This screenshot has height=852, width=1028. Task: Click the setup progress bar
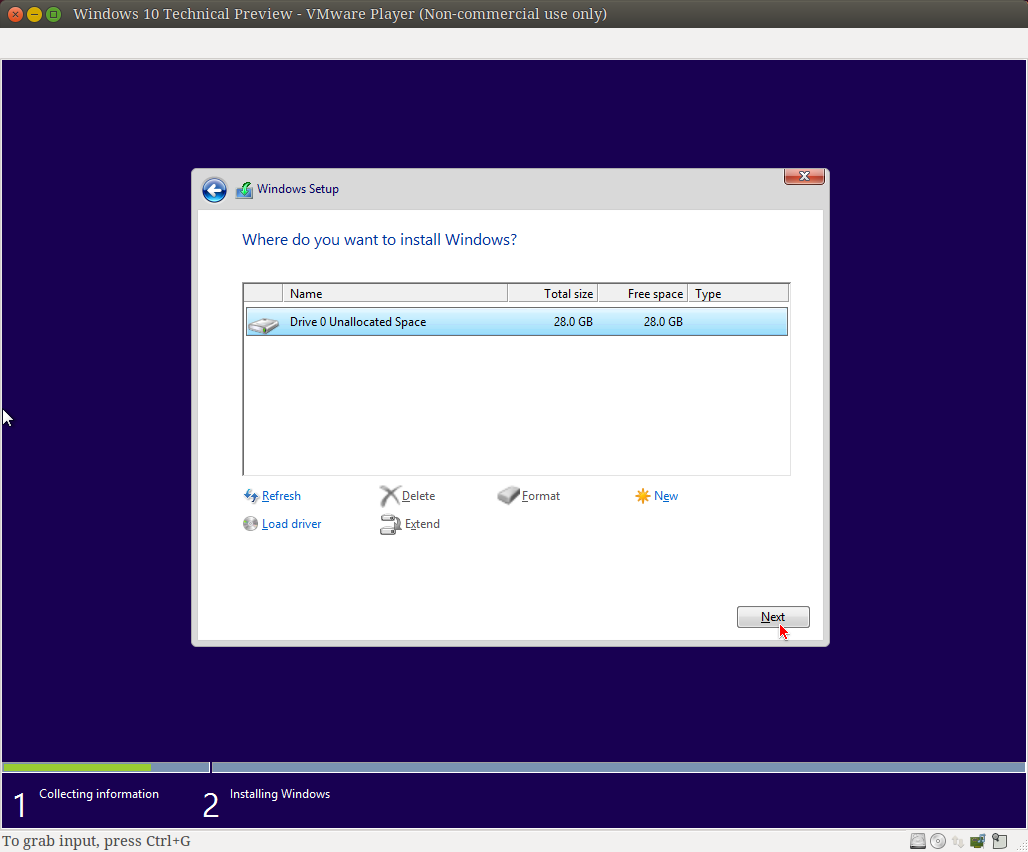514,767
